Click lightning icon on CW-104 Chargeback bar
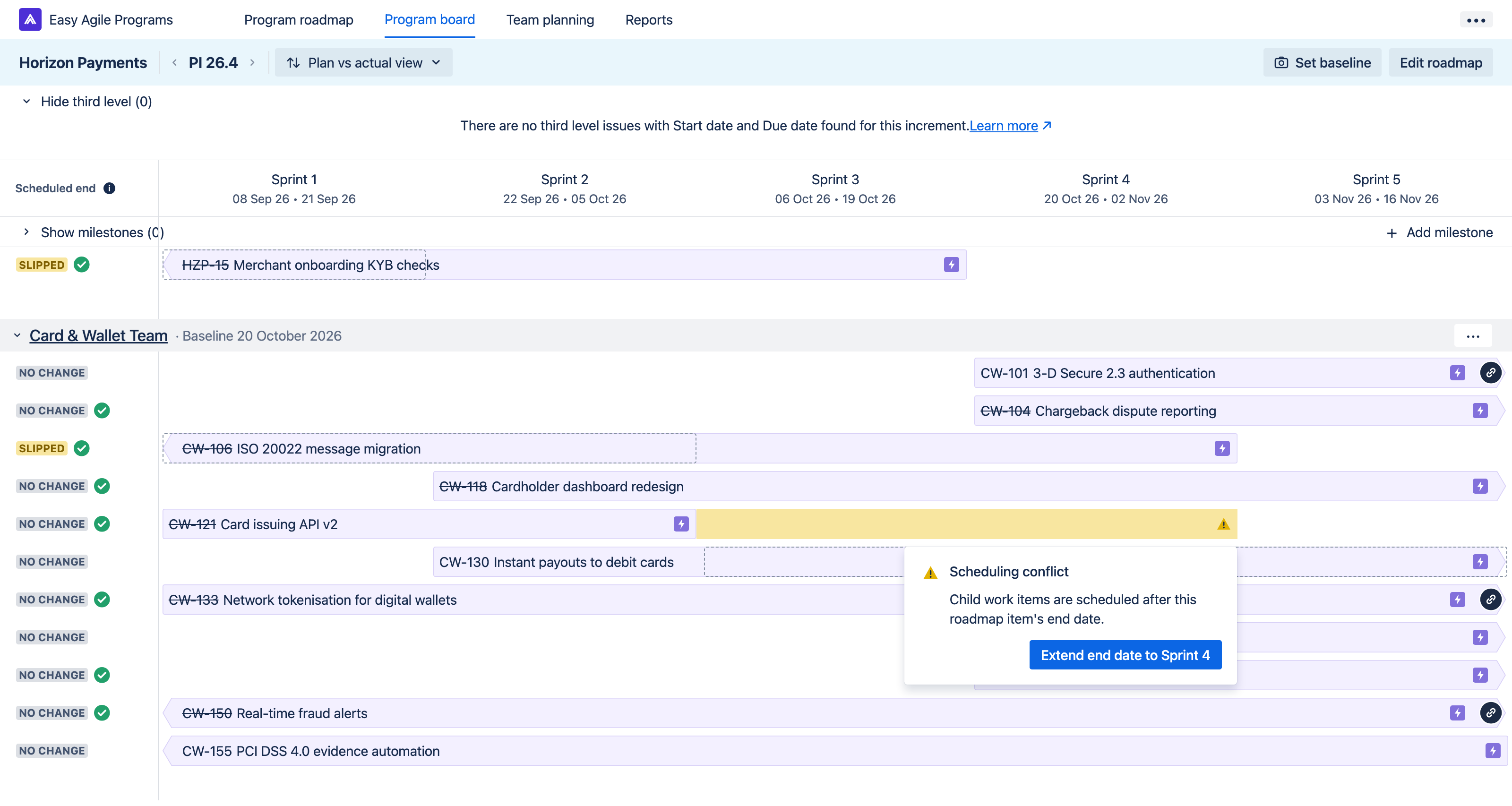Viewport: 1512px width, 806px height. tap(1480, 411)
